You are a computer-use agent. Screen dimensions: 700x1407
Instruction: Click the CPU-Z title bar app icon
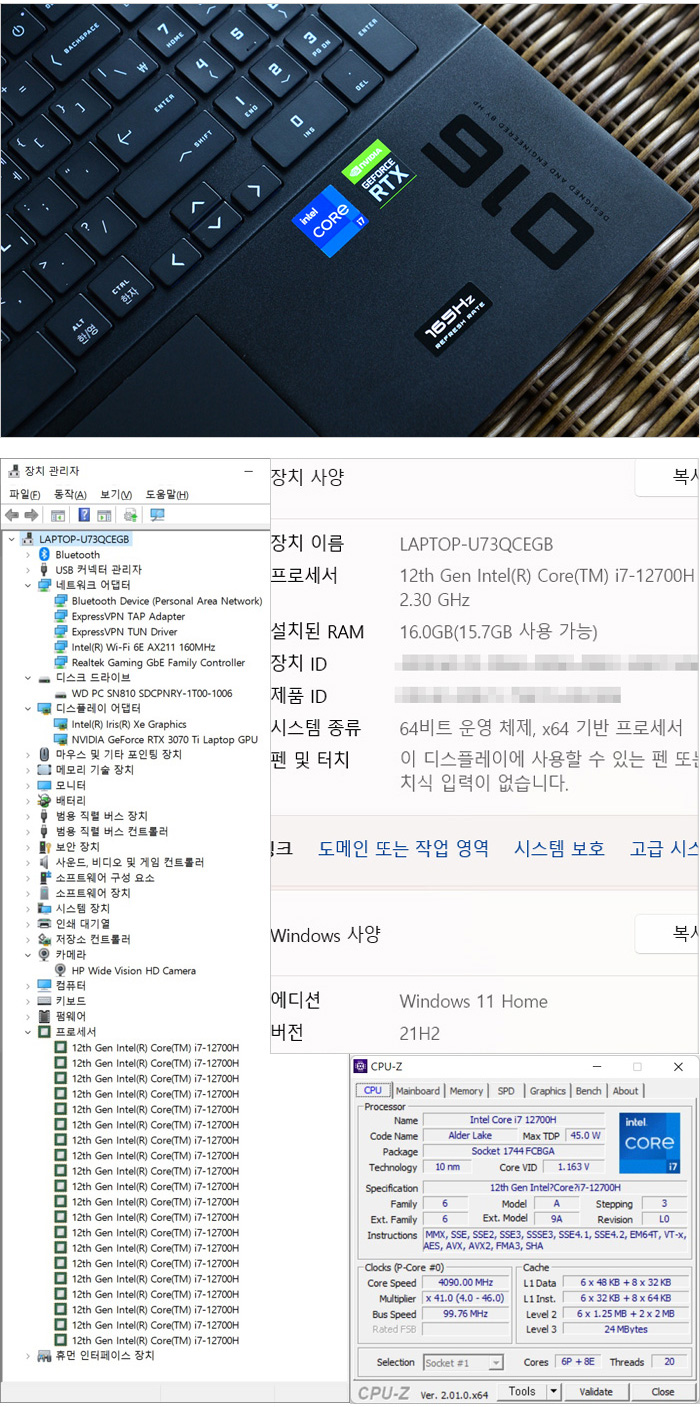[361, 1067]
